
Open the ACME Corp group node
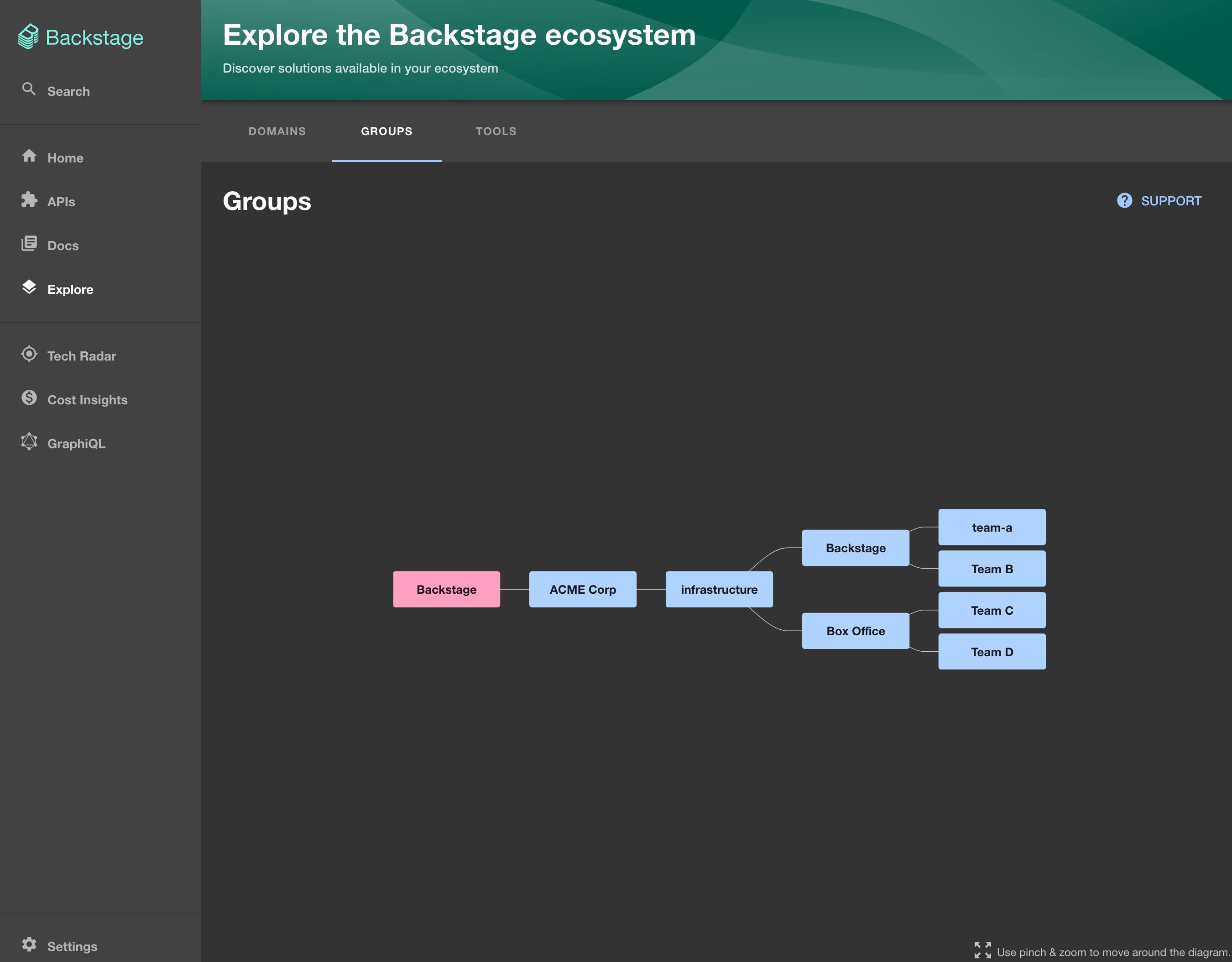click(583, 589)
